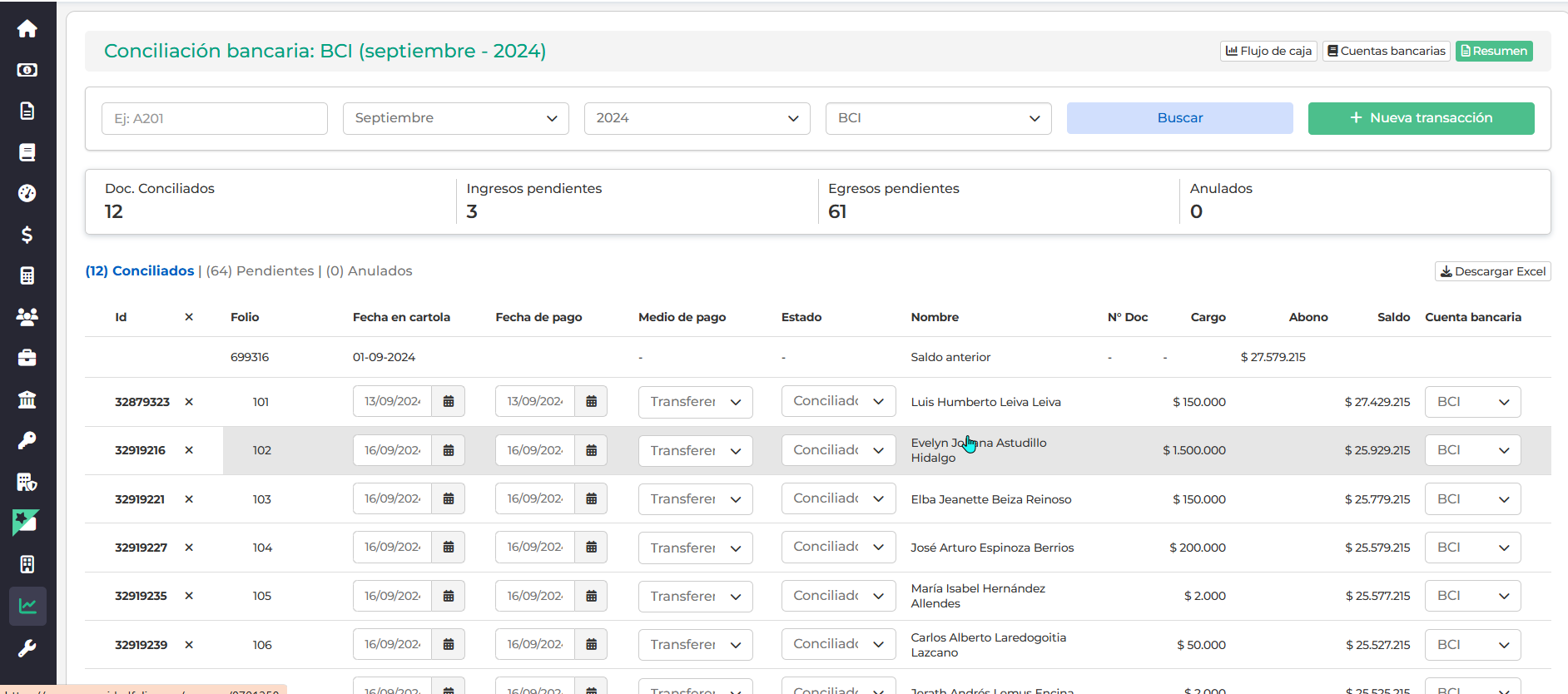Click the Buscar button
1568x694 pixels.
coord(1180,118)
